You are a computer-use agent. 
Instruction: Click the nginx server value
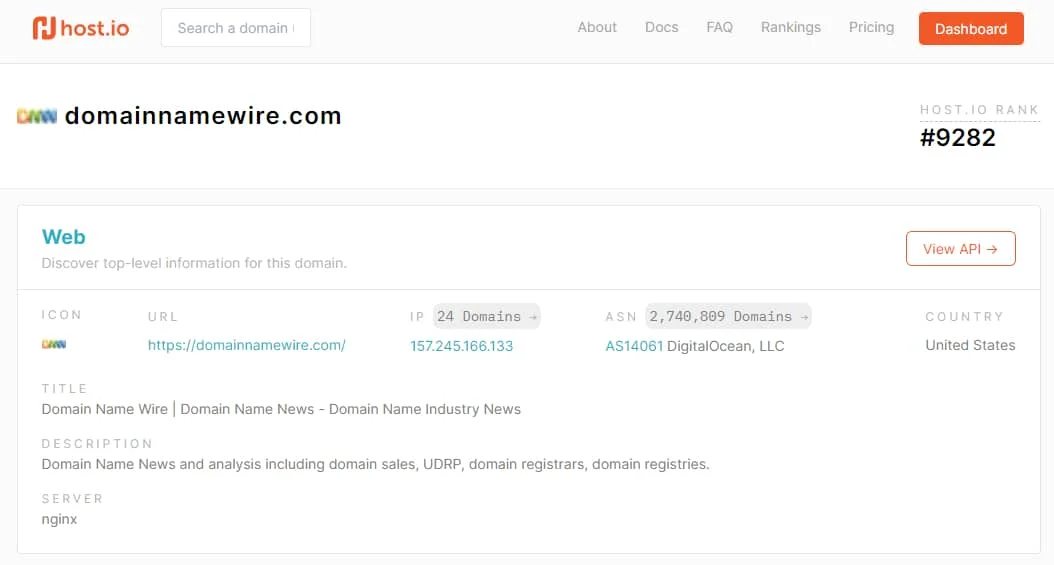coord(59,519)
